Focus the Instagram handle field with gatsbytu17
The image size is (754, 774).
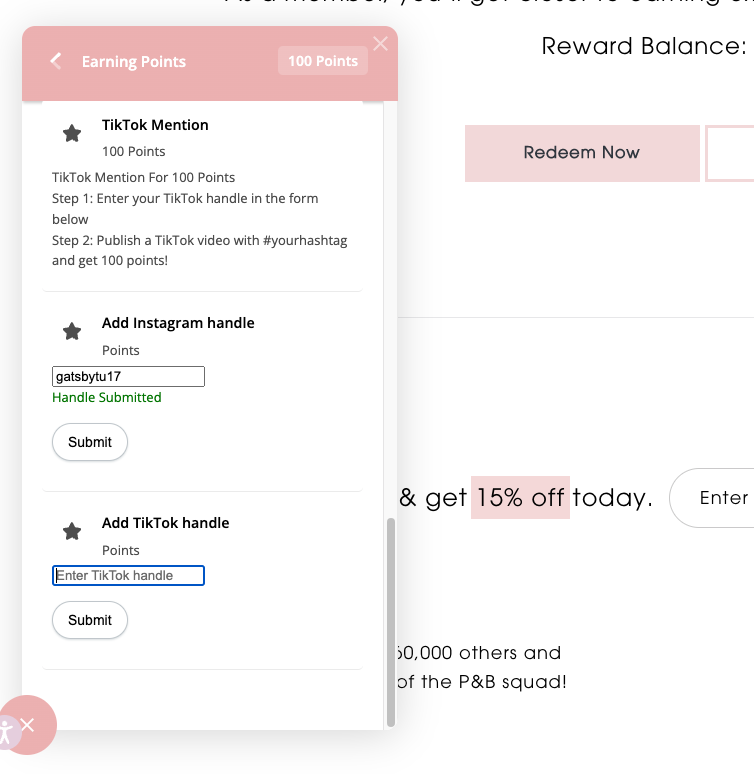click(128, 377)
